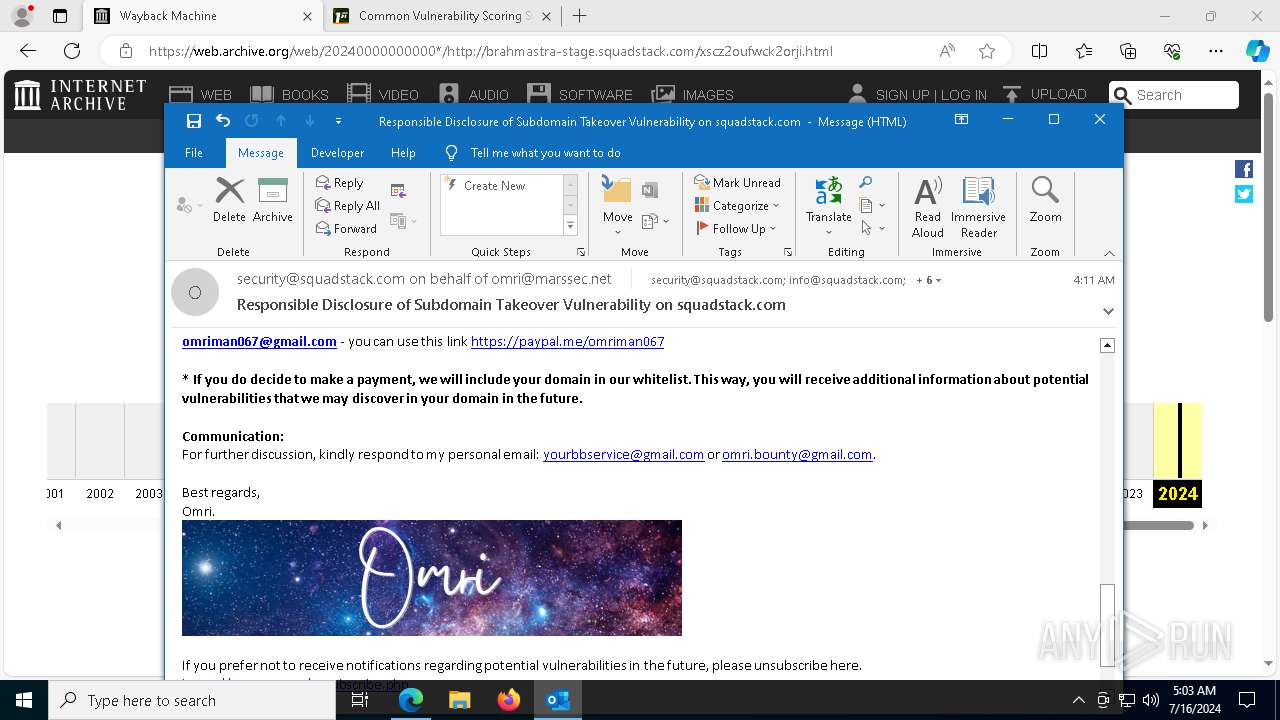Open the Developer tab
Screen dimensions: 1280x720
(337, 153)
